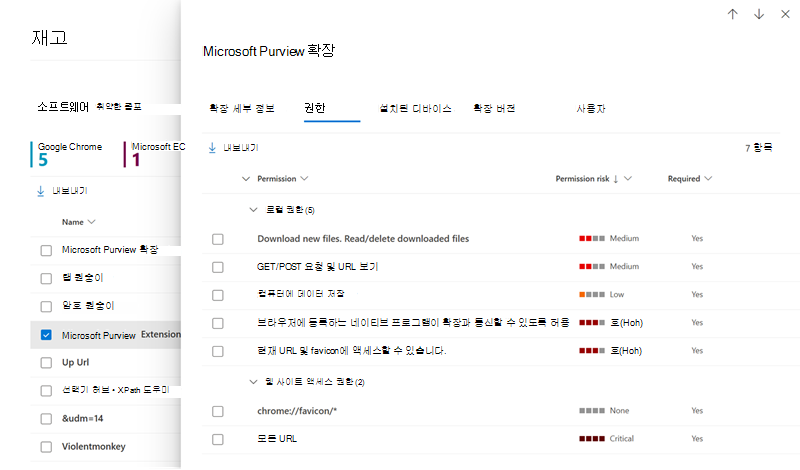Click the down arrow to next item
Screen dimensions: 800x470
click(759, 14)
